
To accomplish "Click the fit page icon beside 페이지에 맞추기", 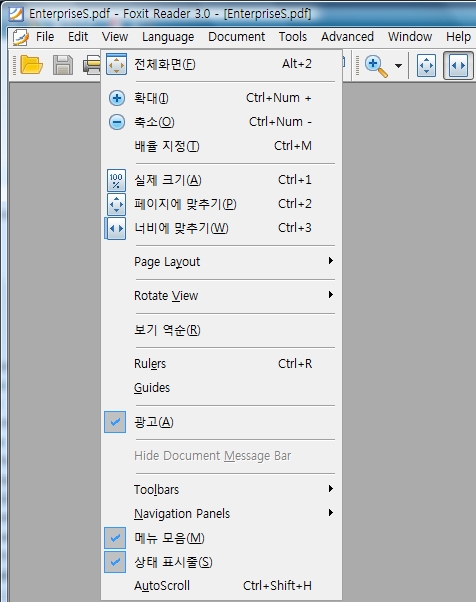I will (x=116, y=204).
